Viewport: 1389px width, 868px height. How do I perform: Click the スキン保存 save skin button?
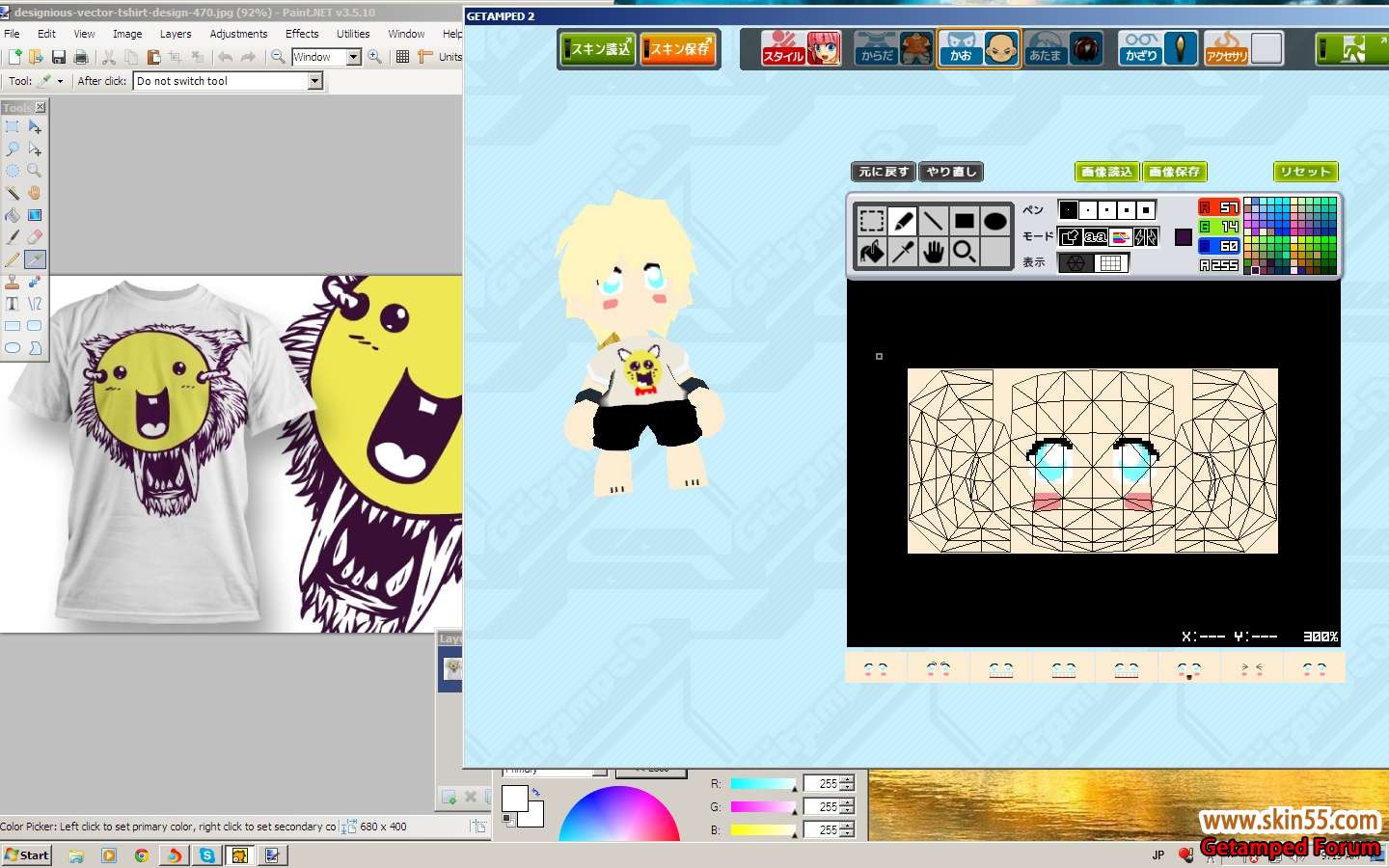click(680, 48)
